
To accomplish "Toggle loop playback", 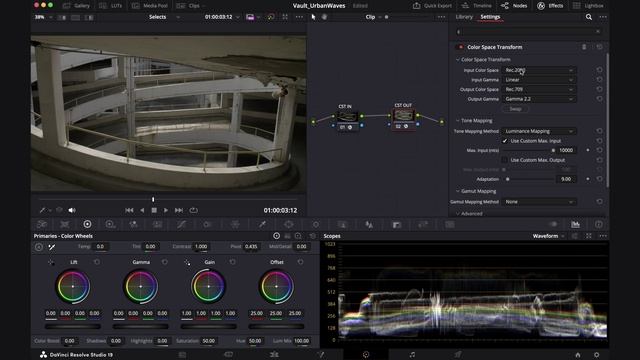I will pos(193,210).
